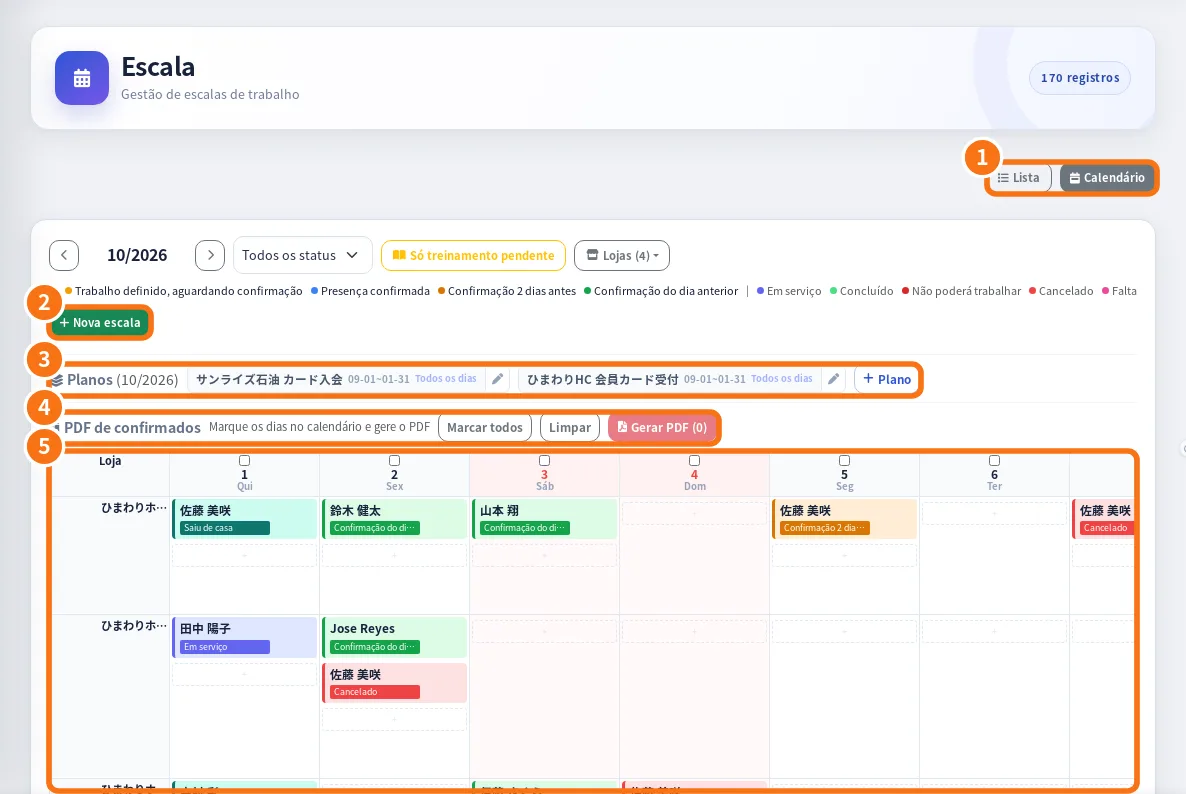Click the Limpar button
This screenshot has width=1186, height=794.
570,427
